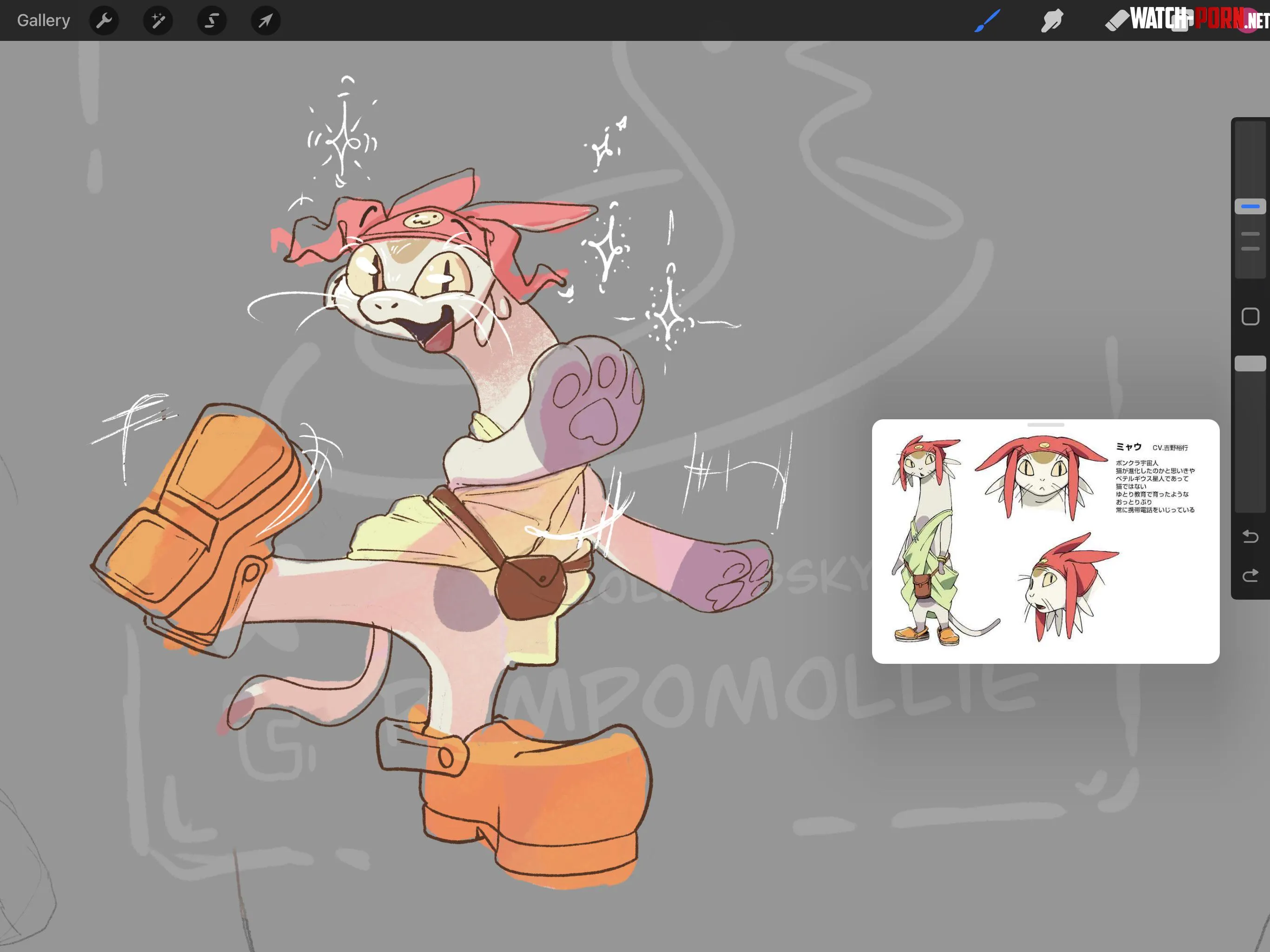
Task: Undo the last stroke
Action: [x=1250, y=536]
